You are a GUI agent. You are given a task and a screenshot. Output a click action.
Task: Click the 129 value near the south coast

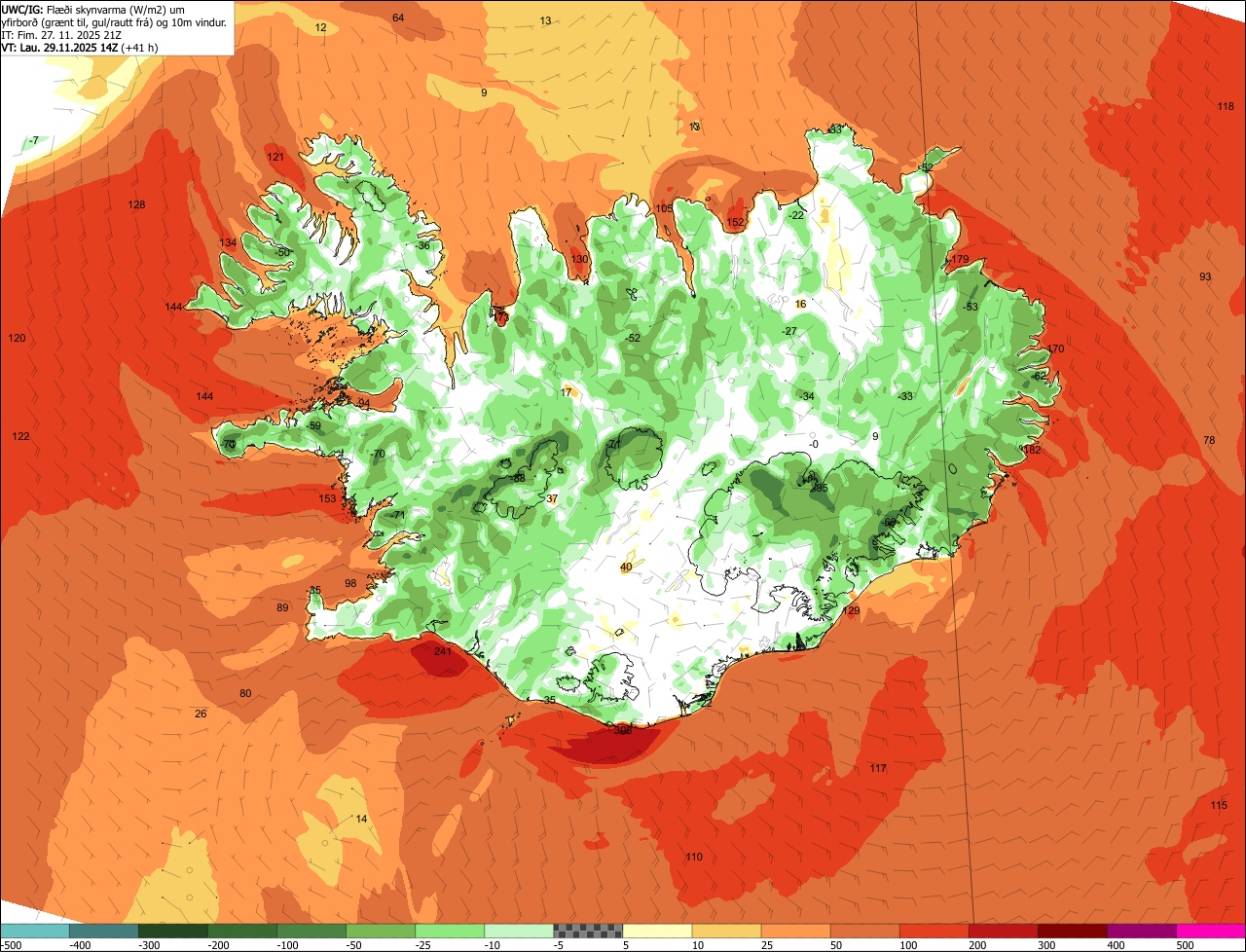point(852,611)
